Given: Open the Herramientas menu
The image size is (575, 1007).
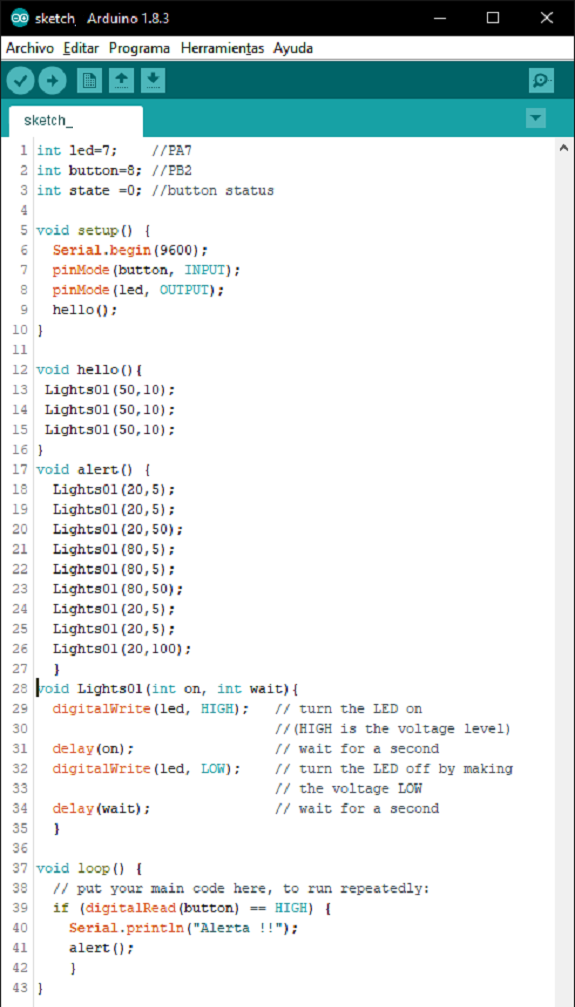Looking at the screenshot, I should click(222, 48).
